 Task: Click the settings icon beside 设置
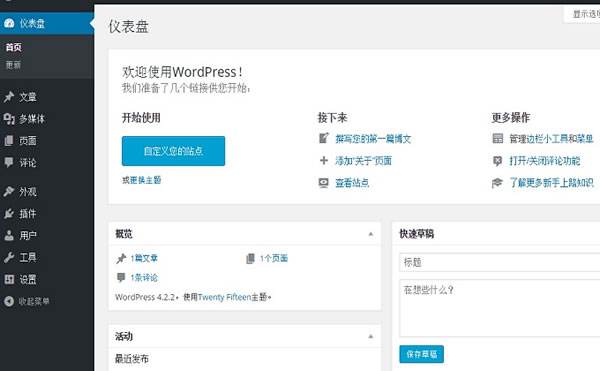[9, 279]
